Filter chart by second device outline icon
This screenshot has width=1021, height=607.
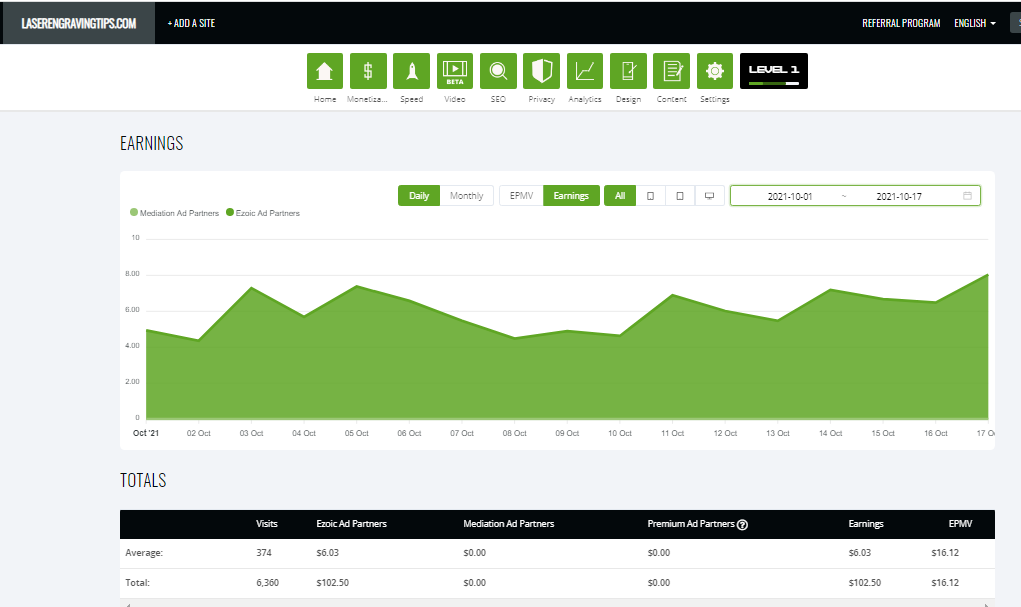680,195
